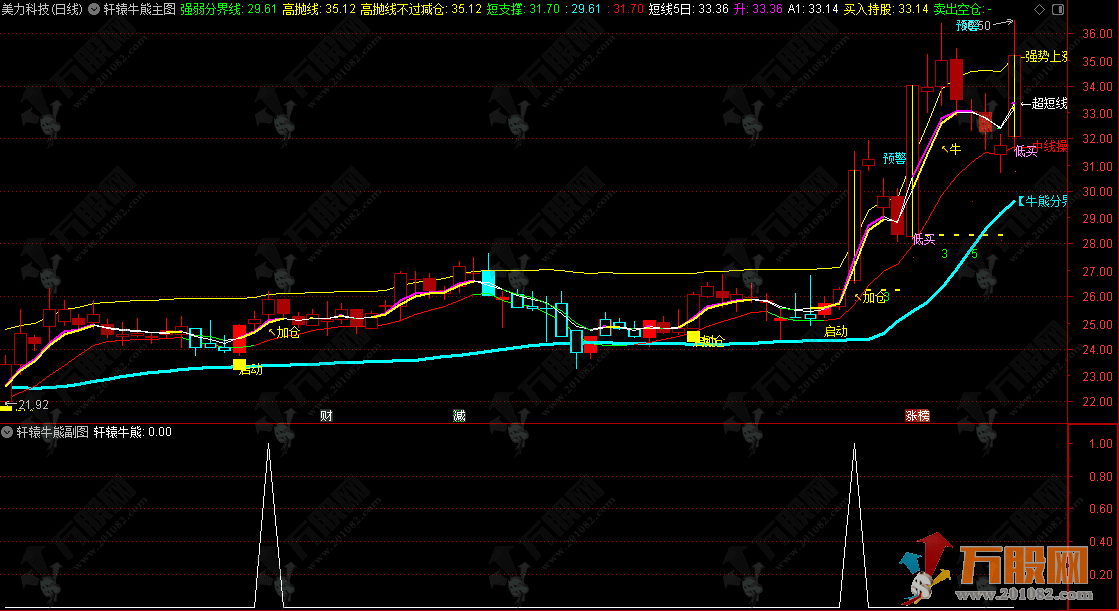The height and width of the screenshot is (611, 1119).
Task: Click the 美力科技(日线) stock title
Action: pos(42,8)
